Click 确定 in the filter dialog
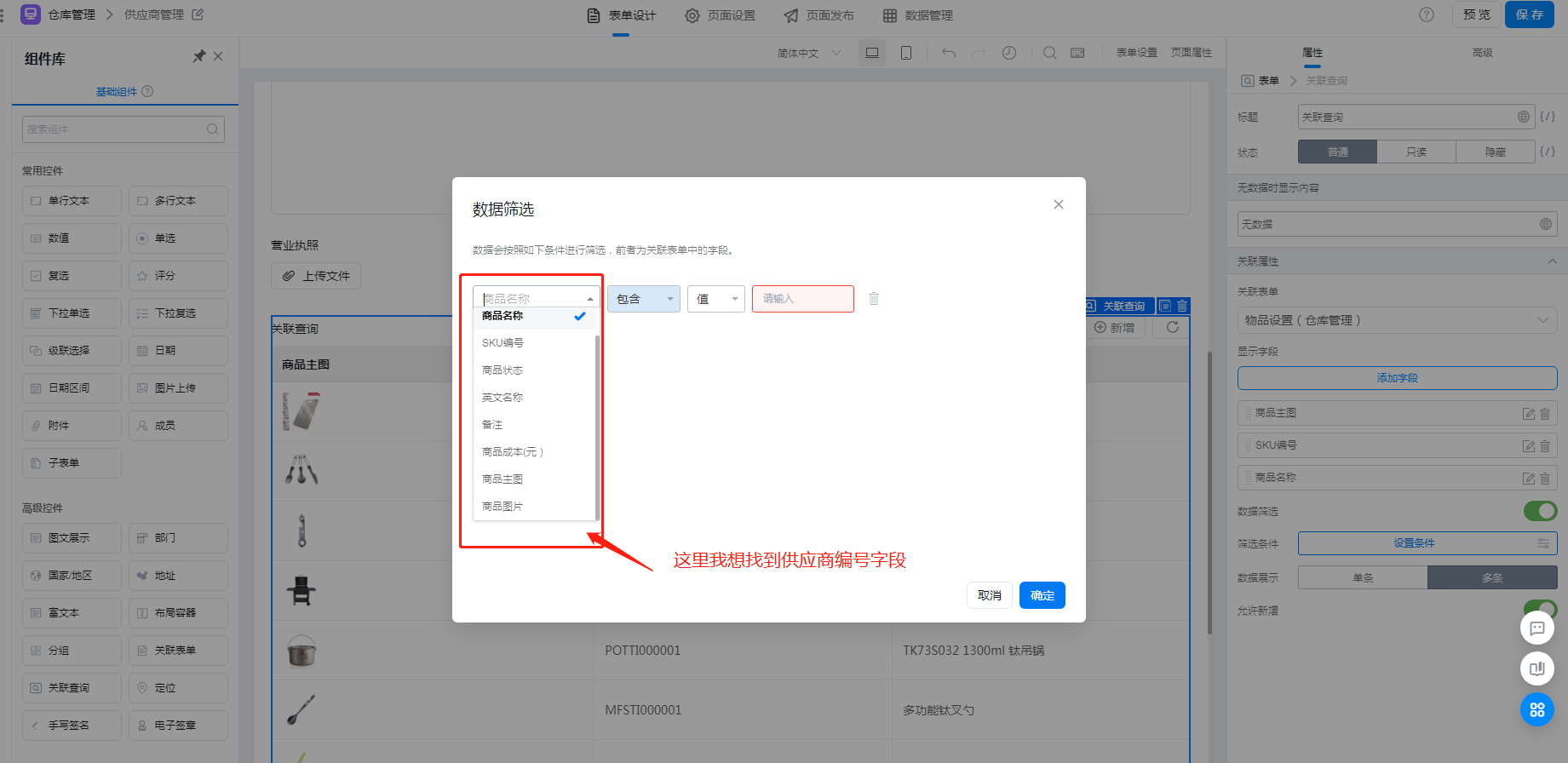The image size is (1568, 763). [1042, 595]
